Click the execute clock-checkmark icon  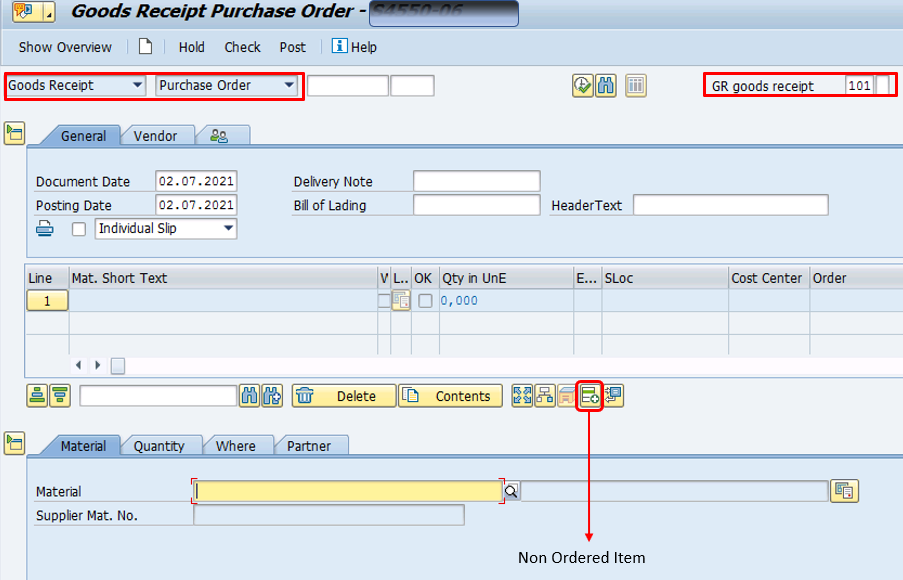pyautogui.click(x=582, y=86)
